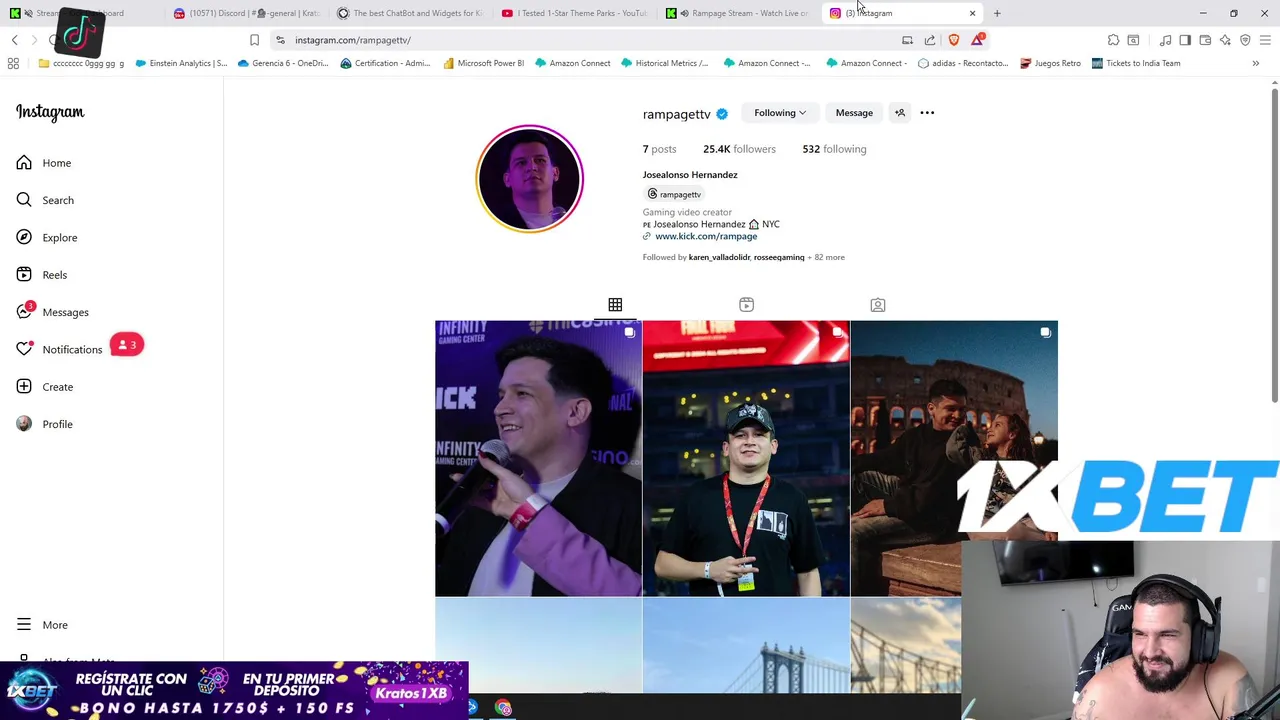Viewport: 1280px width, 720px height.
Task: Open the Following dropdown for rampagettv
Action: [780, 113]
